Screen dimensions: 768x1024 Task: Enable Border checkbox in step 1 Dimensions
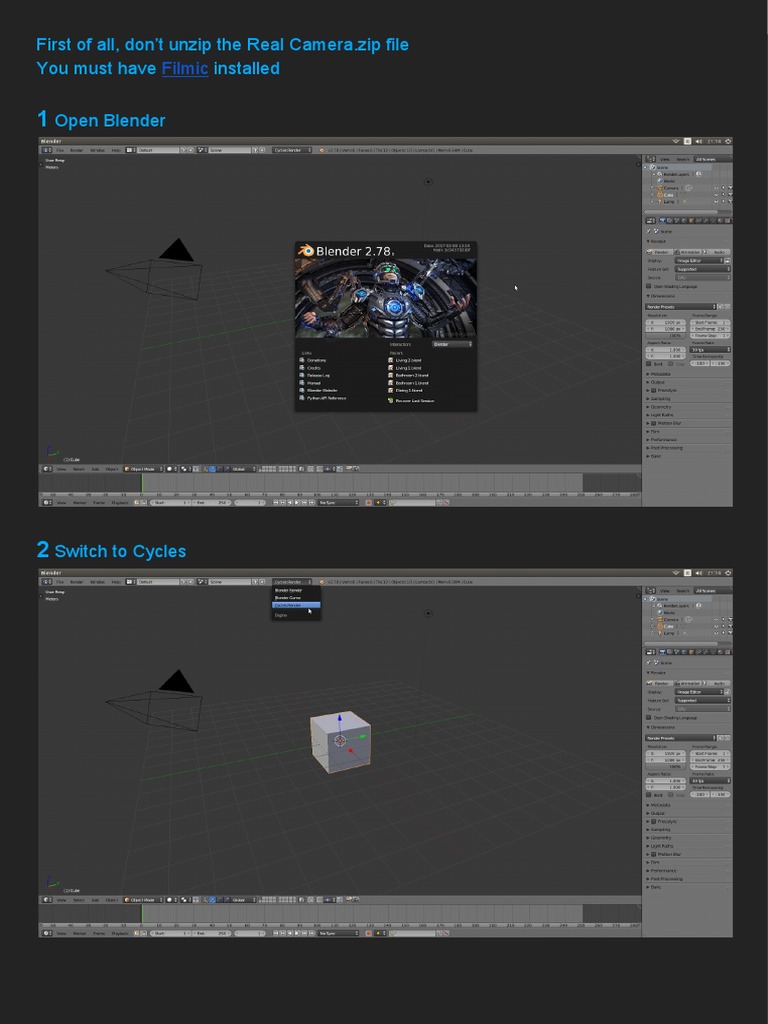649,364
